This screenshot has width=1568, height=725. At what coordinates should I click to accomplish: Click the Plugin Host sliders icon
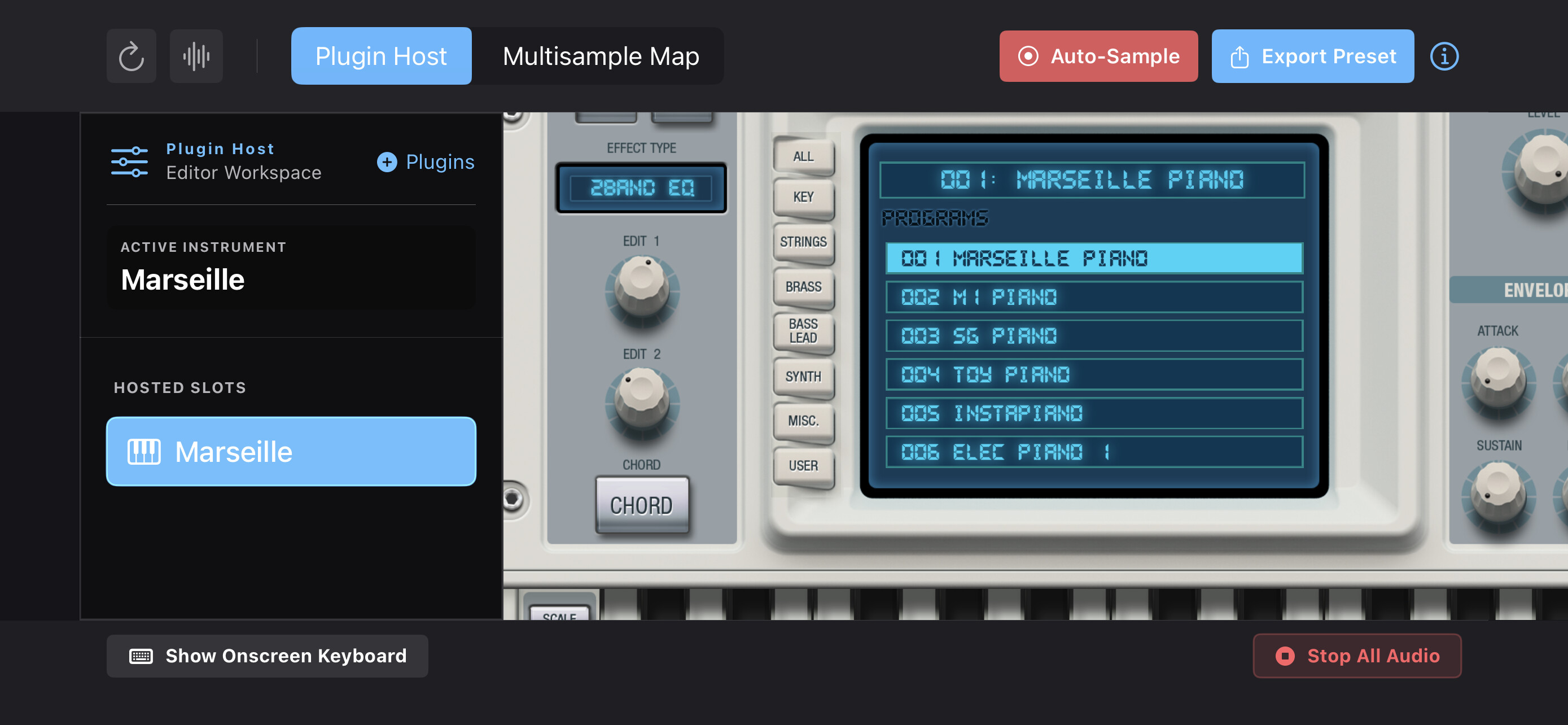(x=129, y=162)
